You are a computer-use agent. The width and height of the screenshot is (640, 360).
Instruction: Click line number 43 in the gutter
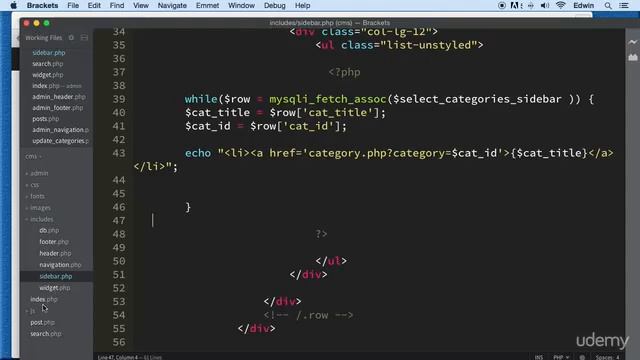coord(119,153)
